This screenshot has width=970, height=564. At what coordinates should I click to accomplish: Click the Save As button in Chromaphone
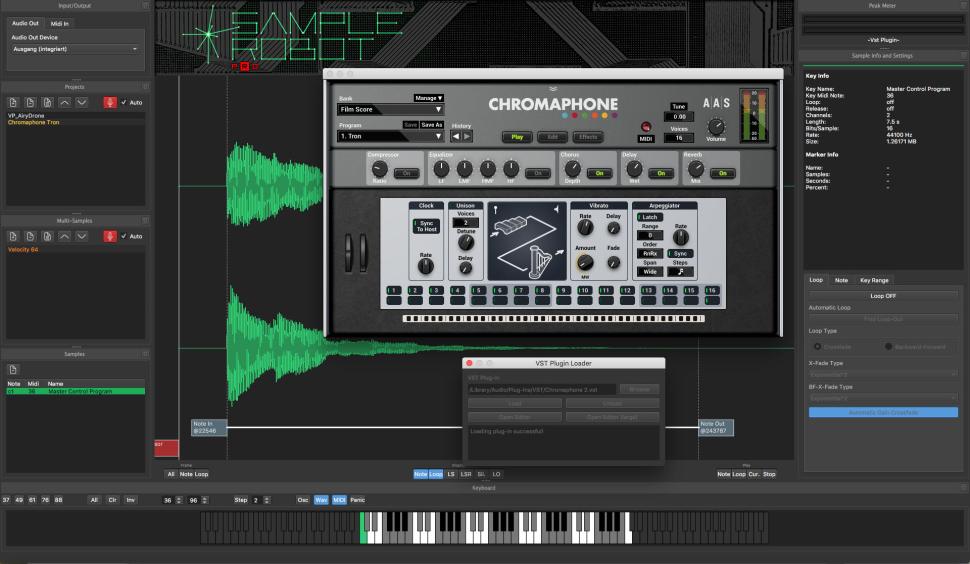coord(432,125)
